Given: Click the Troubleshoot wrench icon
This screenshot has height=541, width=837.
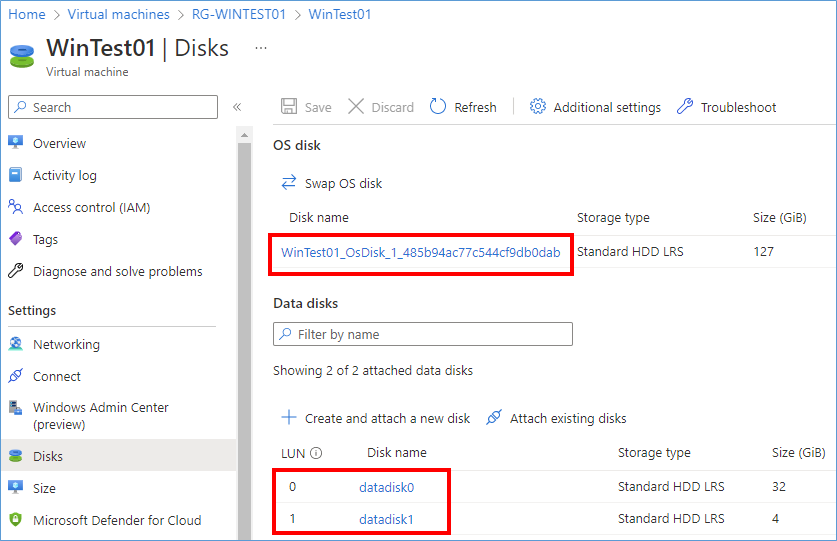Looking at the screenshot, I should pyautogui.click(x=685, y=106).
